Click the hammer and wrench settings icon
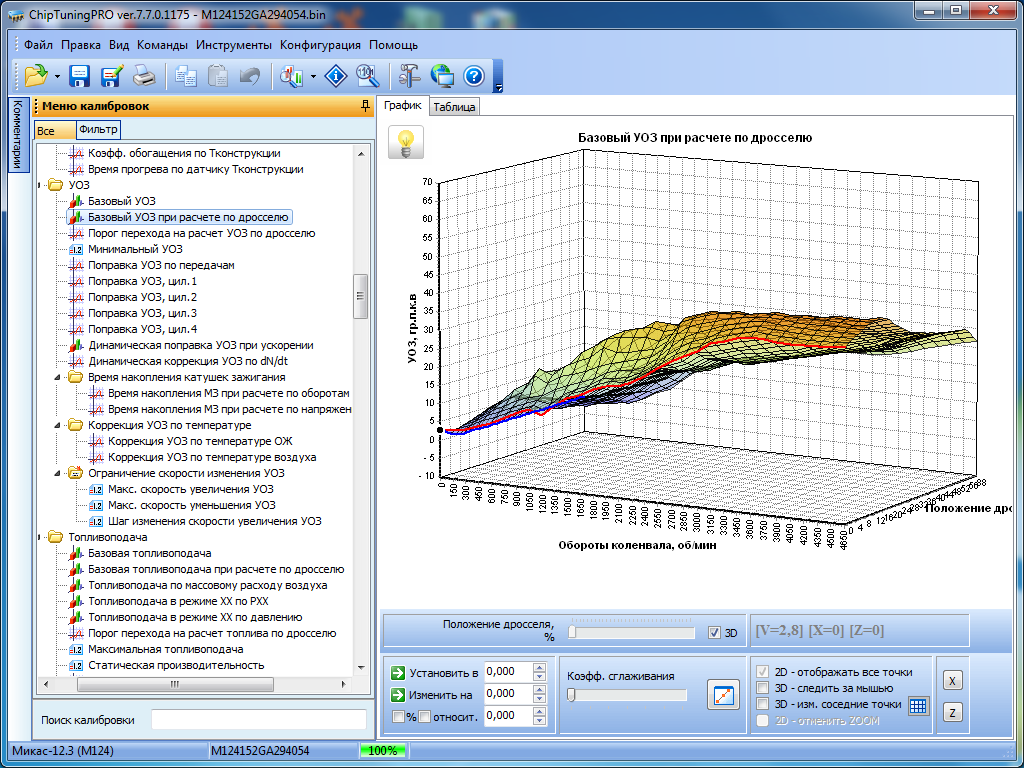 409,75
